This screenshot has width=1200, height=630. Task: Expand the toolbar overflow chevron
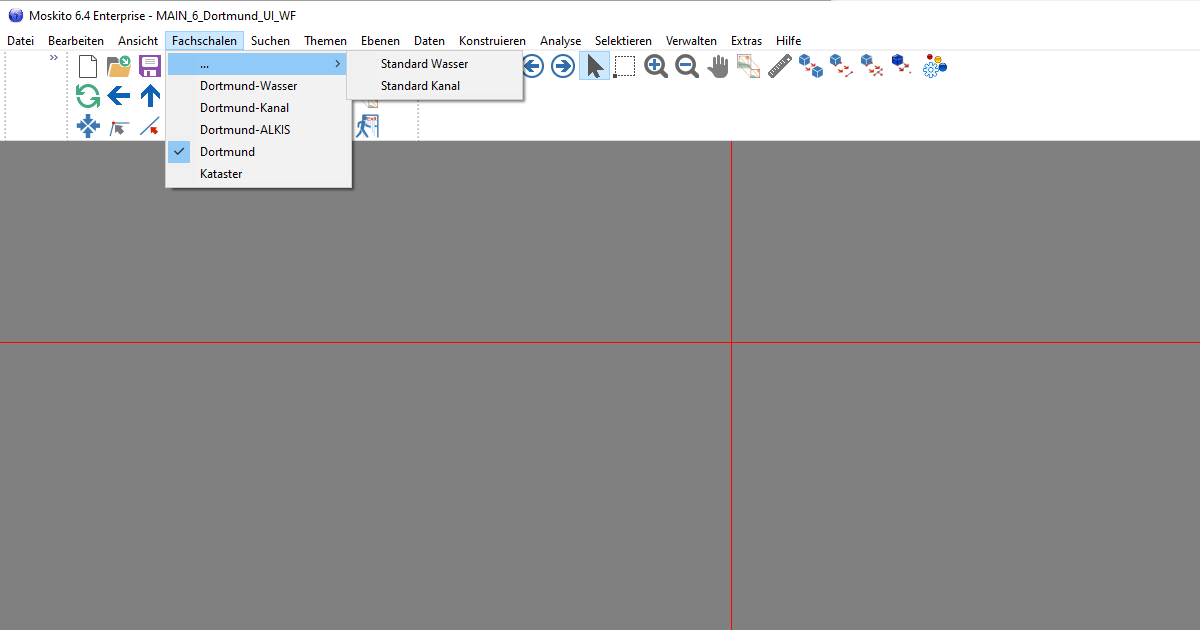click(54, 58)
